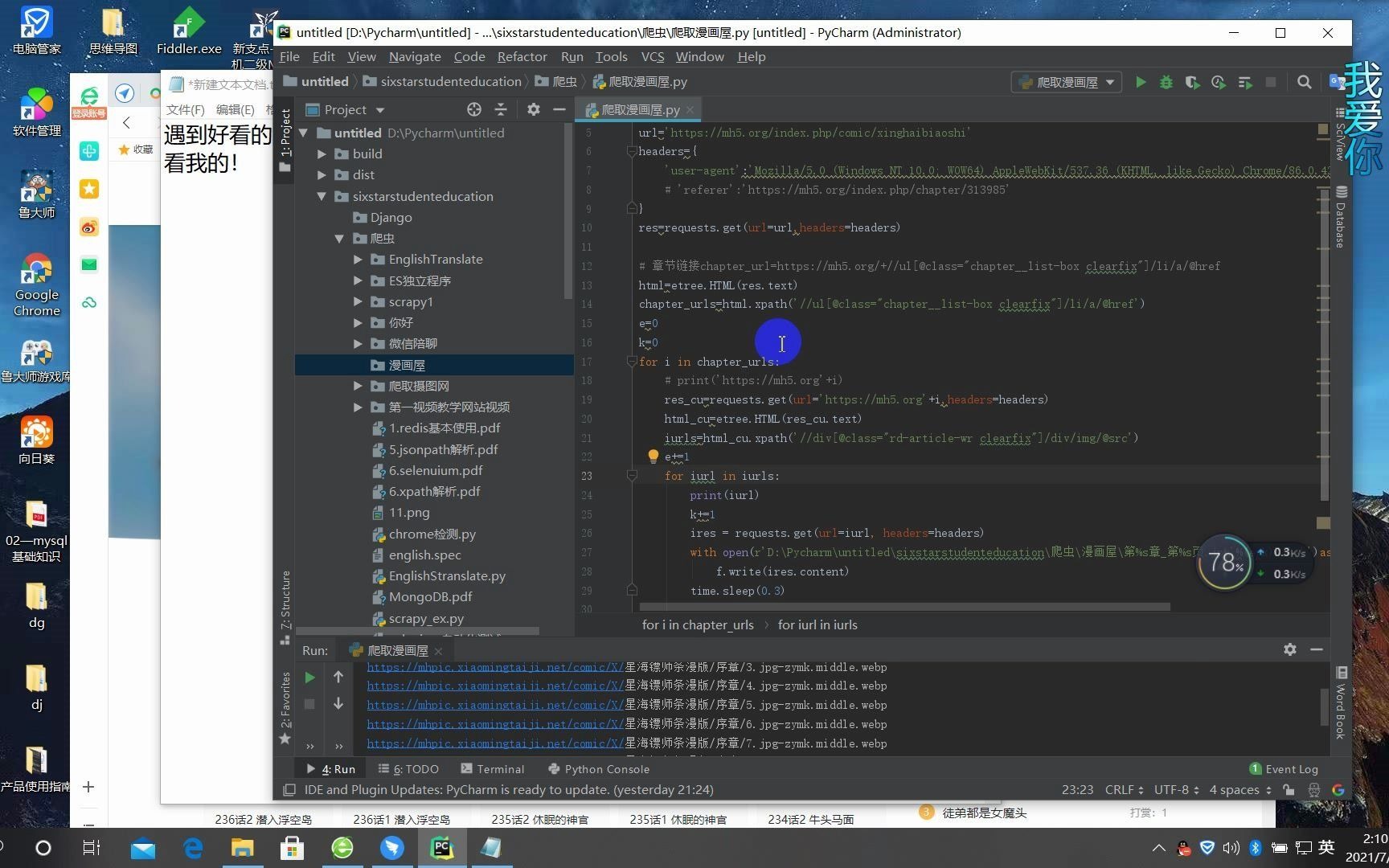The width and height of the screenshot is (1389, 868).
Task: Rerun script in Run panel
Action: 309,678
